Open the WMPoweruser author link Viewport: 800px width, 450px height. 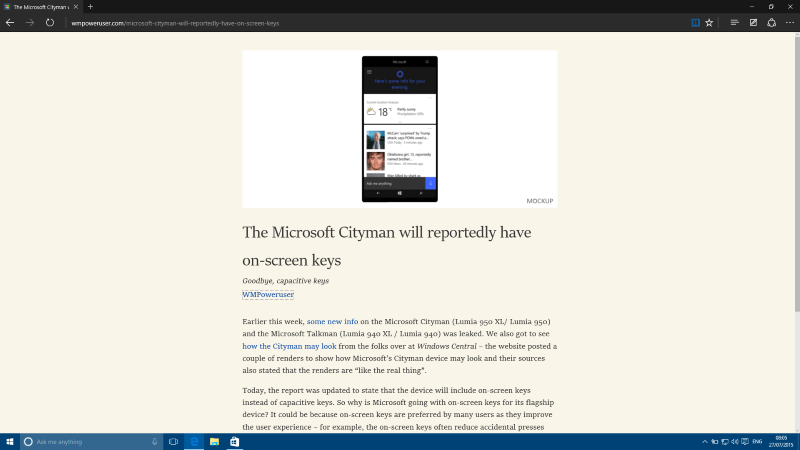[268, 294]
